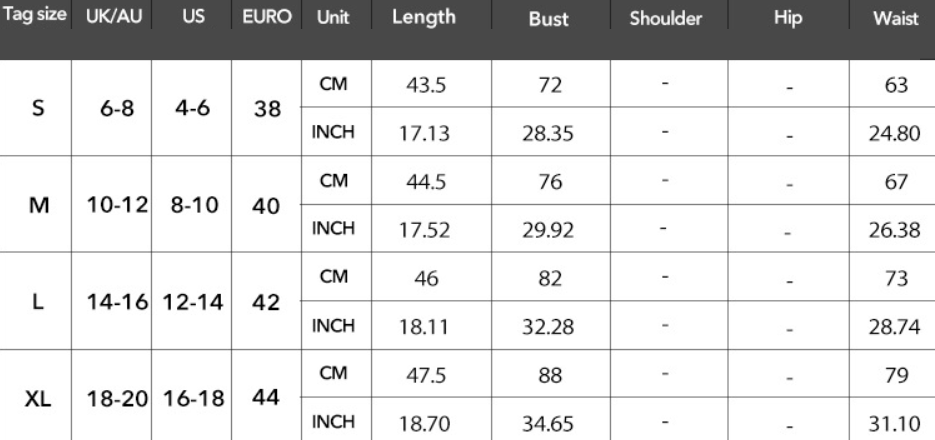The width and height of the screenshot is (935, 440).
Task: Click the Hip column header
Action: point(788,17)
